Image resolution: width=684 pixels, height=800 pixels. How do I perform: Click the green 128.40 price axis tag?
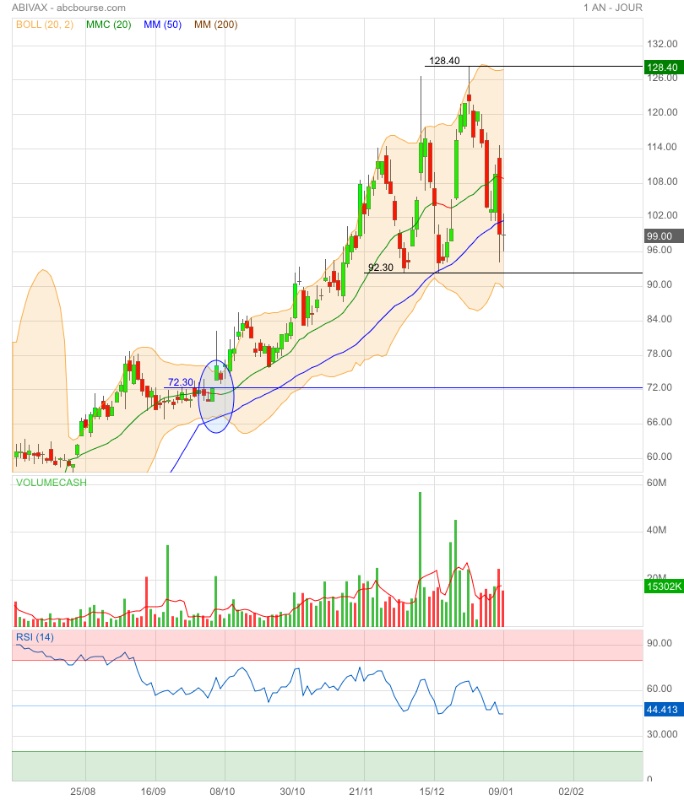(662, 67)
